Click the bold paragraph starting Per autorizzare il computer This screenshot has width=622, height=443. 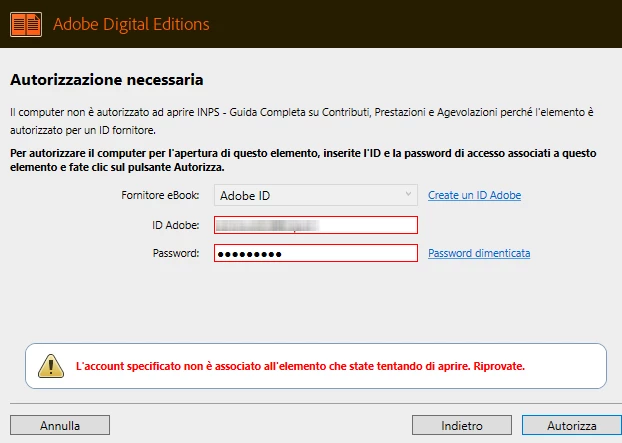303,160
